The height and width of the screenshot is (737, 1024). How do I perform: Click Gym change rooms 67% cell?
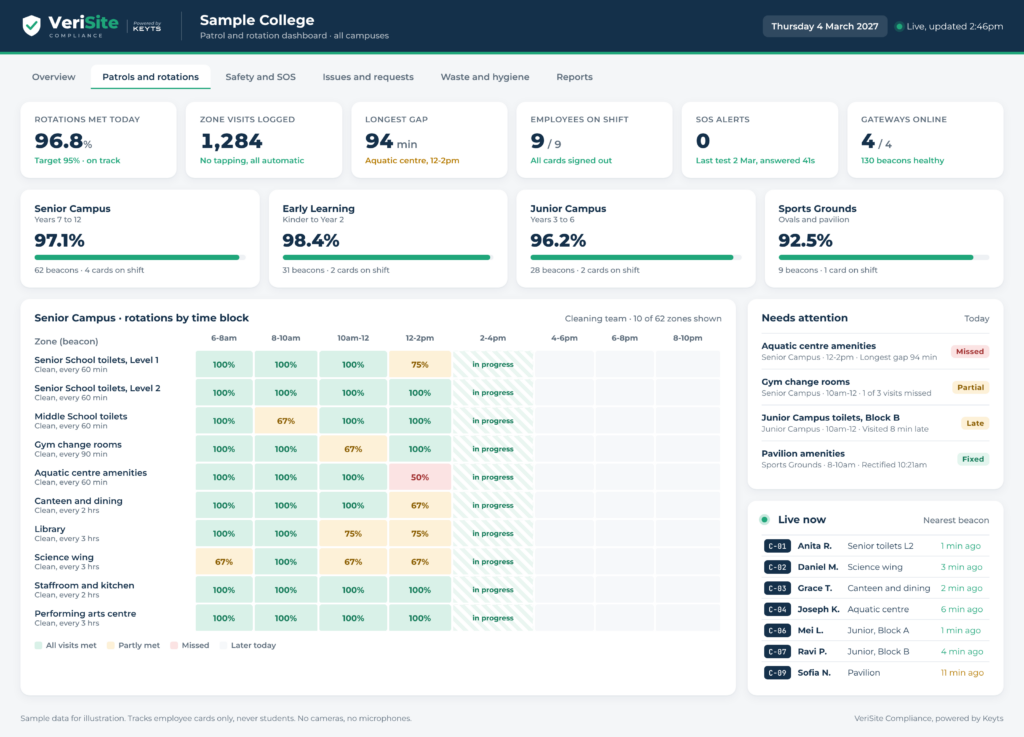click(x=353, y=449)
